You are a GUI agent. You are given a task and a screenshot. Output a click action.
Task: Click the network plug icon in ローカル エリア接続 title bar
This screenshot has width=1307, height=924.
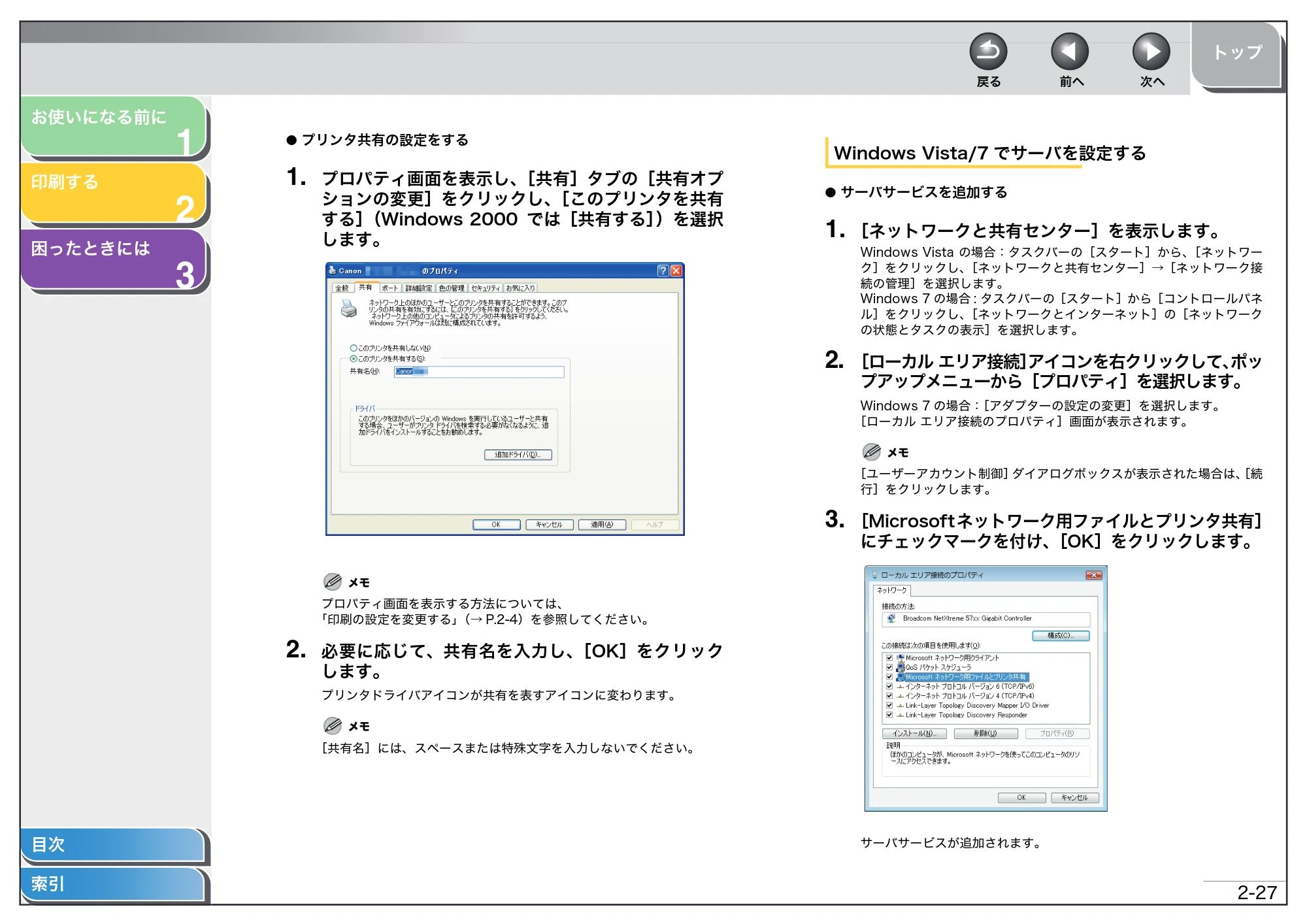(x=875, y=576)
